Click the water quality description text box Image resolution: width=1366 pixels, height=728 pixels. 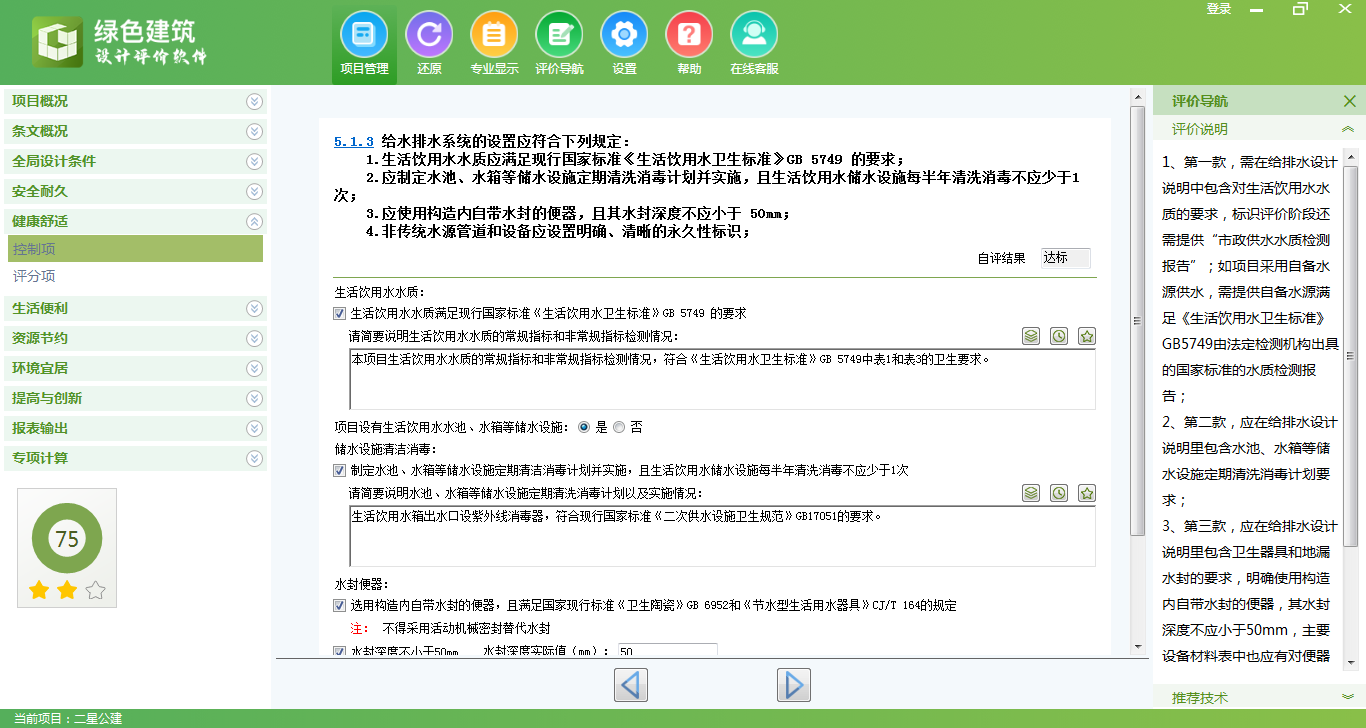tap(722, 379)
